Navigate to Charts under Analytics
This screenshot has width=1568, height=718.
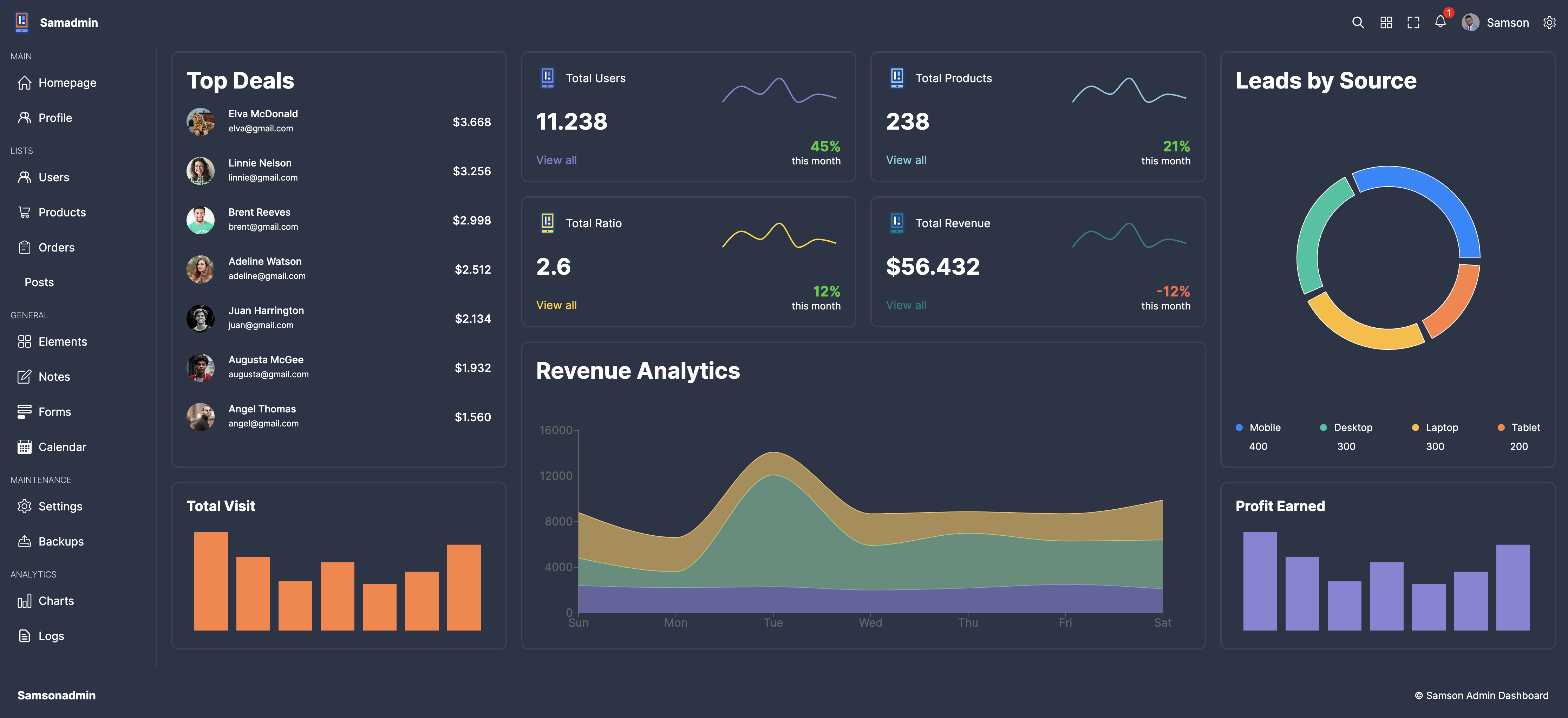tap(56, 601)
